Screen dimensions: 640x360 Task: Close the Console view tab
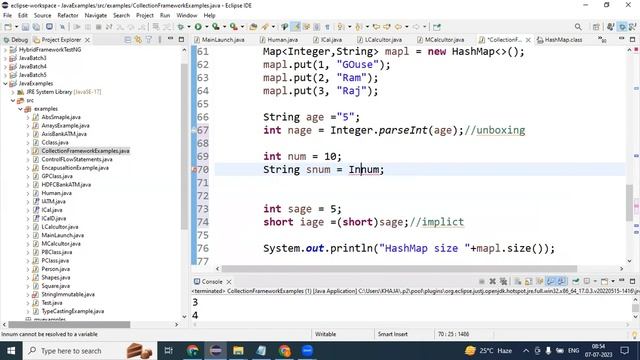tap(229, 282)
